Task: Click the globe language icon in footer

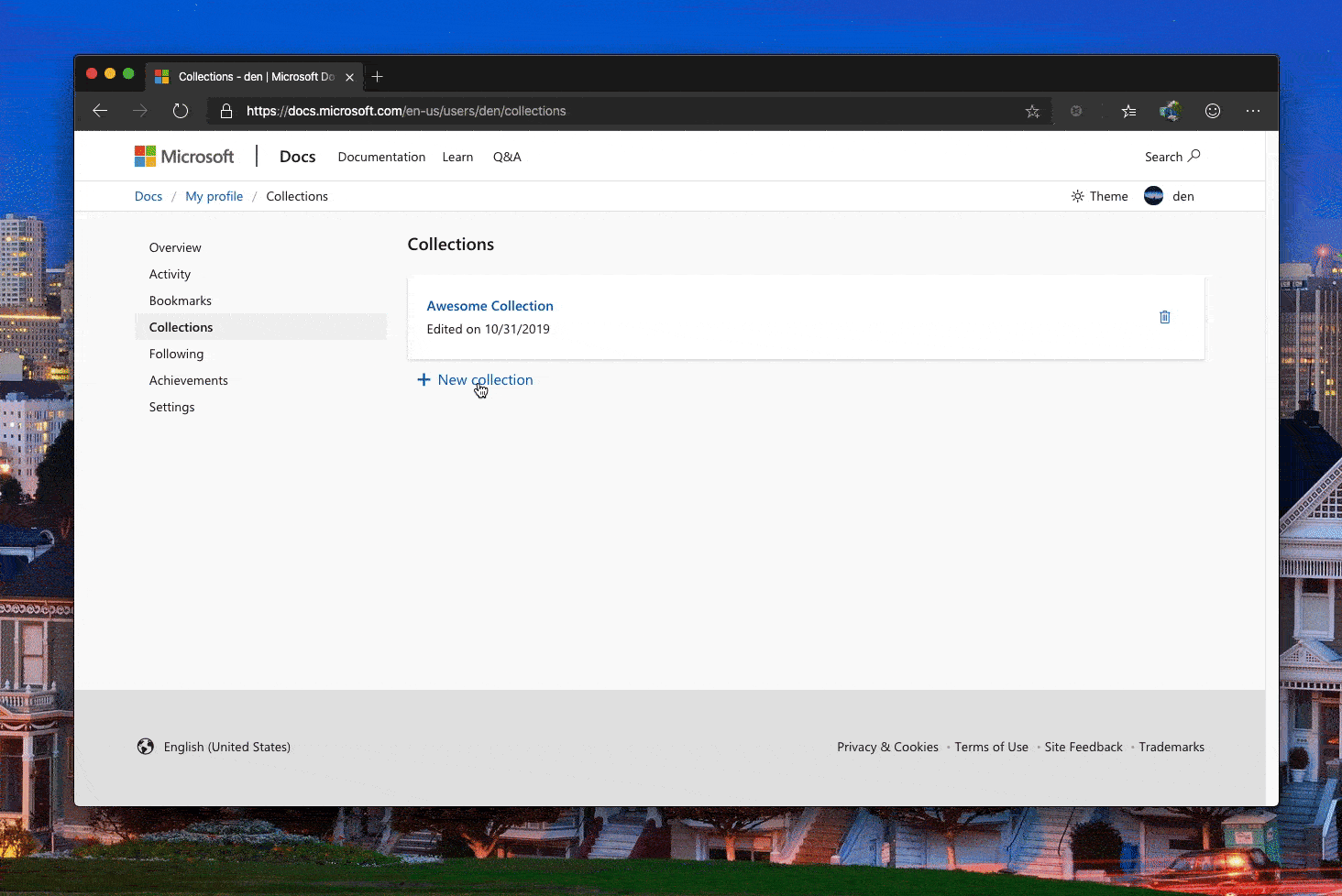Action: [x=146, y=747]
